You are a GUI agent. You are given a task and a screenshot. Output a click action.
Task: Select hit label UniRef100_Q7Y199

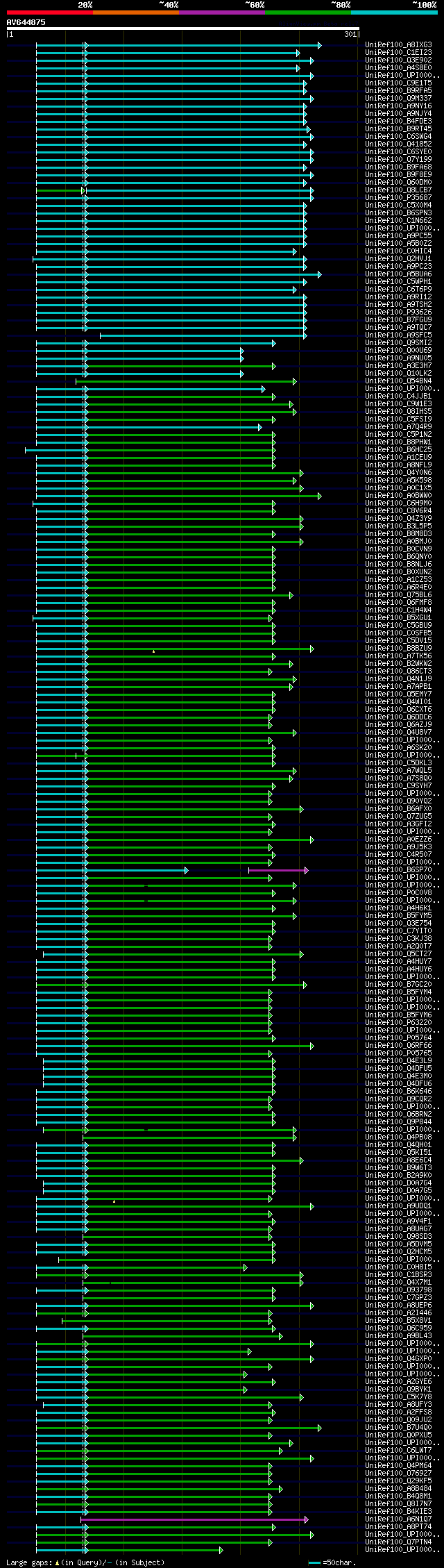(398, 160)
